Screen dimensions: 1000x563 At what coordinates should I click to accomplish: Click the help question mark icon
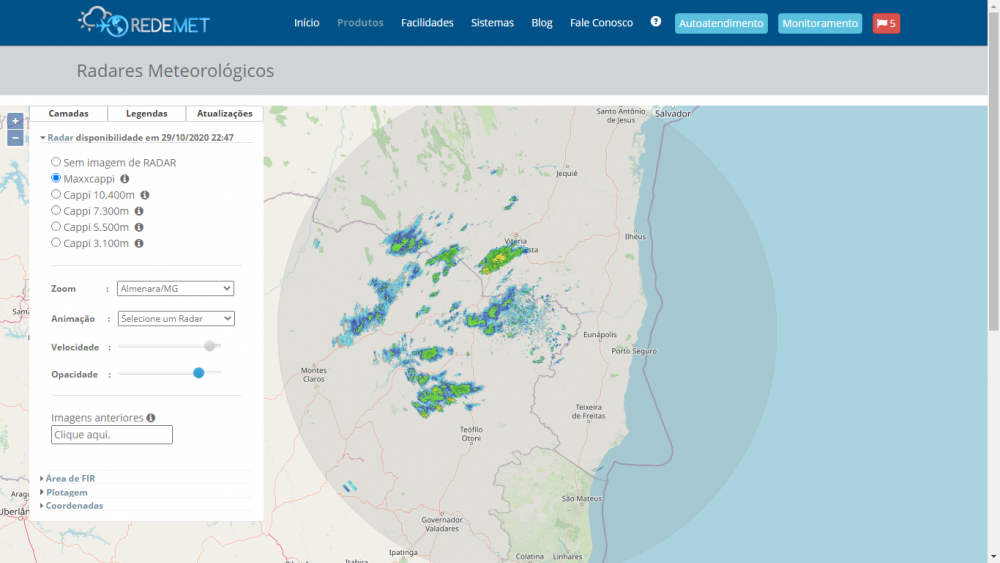pyautogui.click(x=656, y=21)
